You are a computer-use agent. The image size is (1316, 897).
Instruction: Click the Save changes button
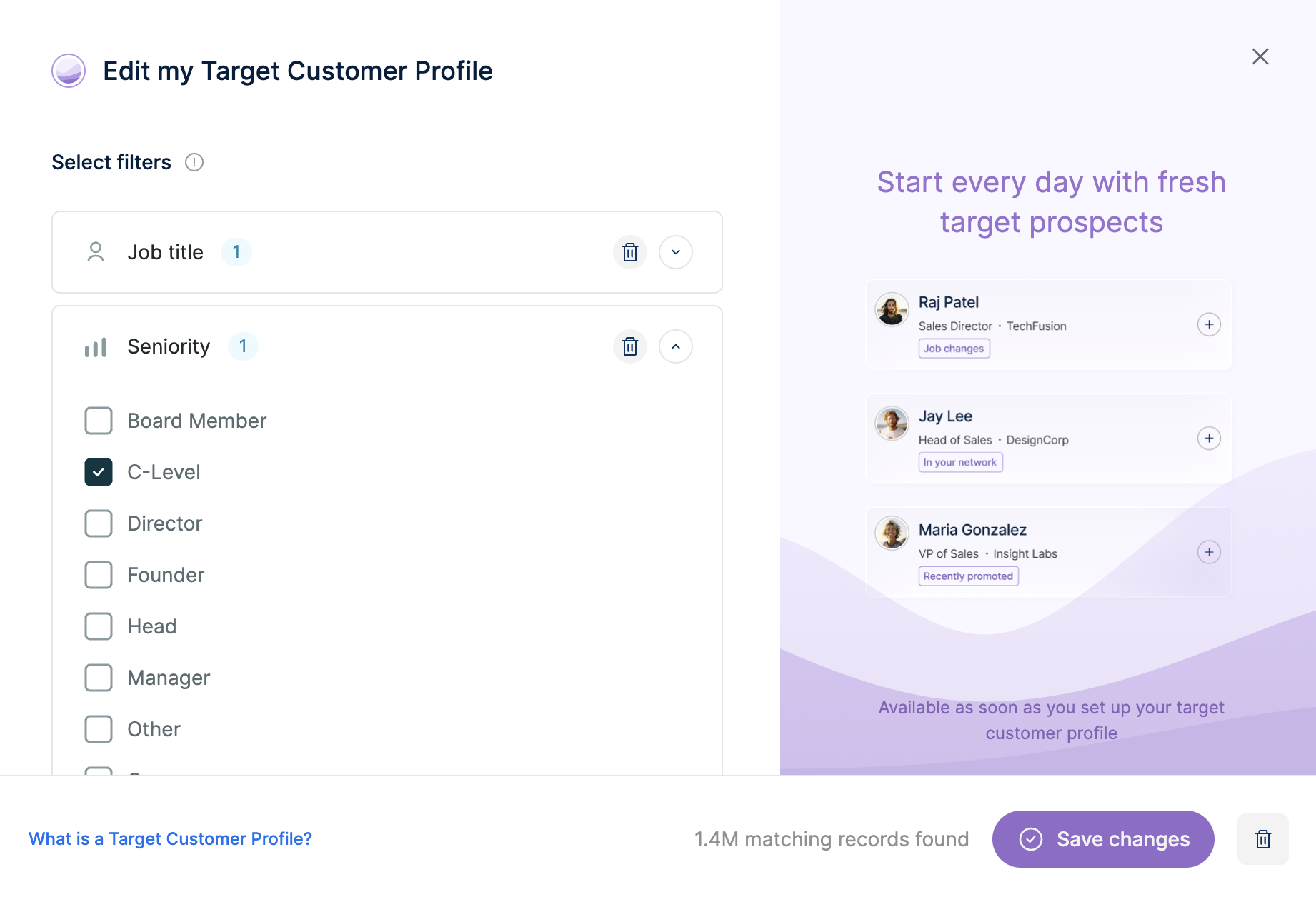click(1102, 839)
